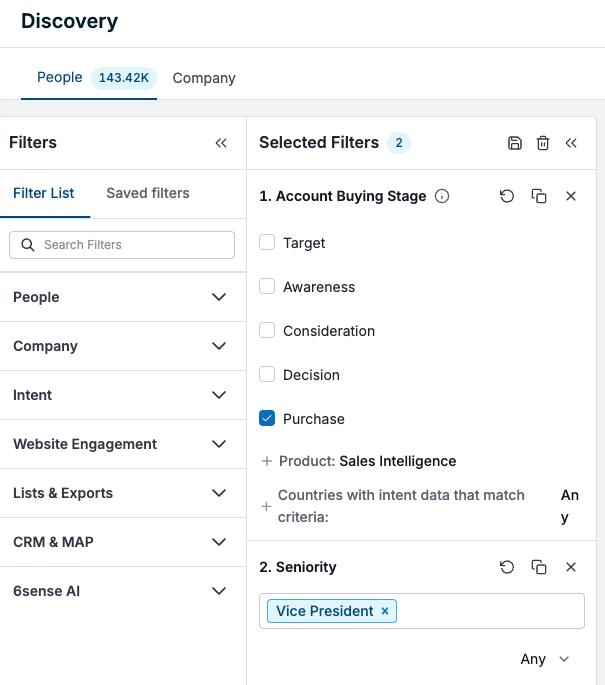This screenshot has width=605, height=685.
Task: Remove the Seniority filter
Action: coord(571,567)
